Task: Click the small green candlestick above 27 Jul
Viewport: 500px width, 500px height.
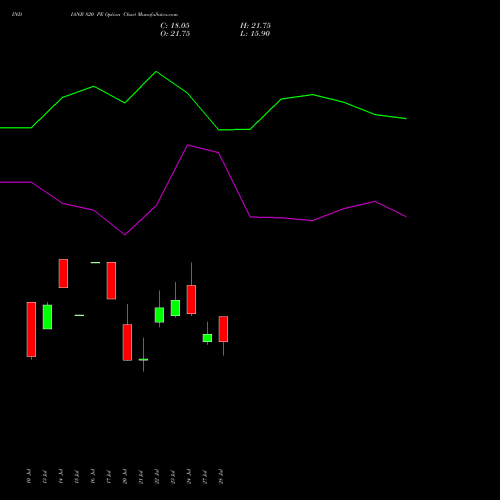Action: [x=207, y=338]
